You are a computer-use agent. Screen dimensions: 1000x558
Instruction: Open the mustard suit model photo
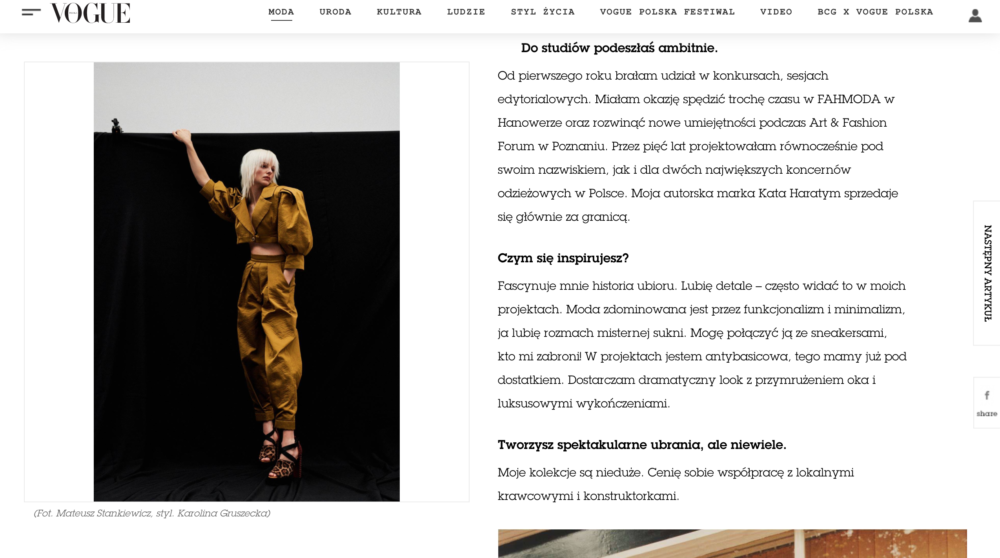coord(247,282)
